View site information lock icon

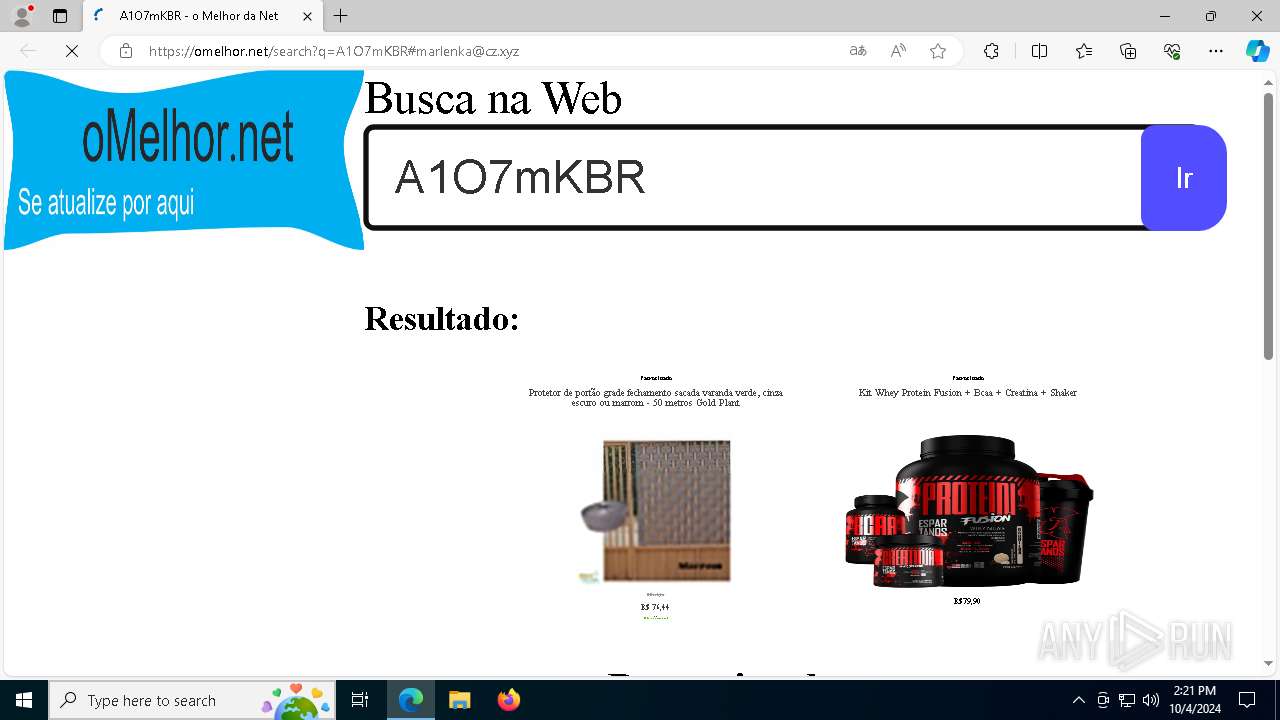click(126, 51)
